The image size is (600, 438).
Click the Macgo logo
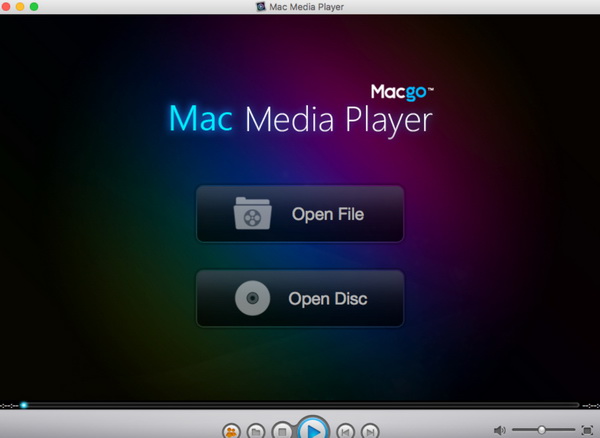click(x=395, y=90)
